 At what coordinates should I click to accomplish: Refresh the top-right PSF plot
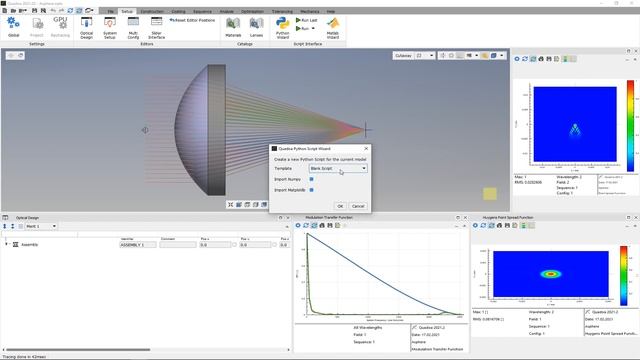pyautogui.click(x=525, y=59)
